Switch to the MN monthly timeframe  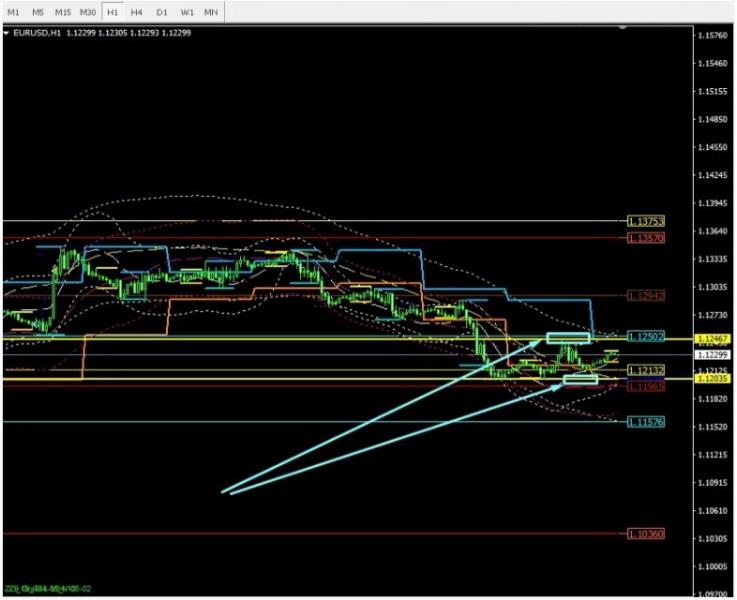tap(211, 11)
